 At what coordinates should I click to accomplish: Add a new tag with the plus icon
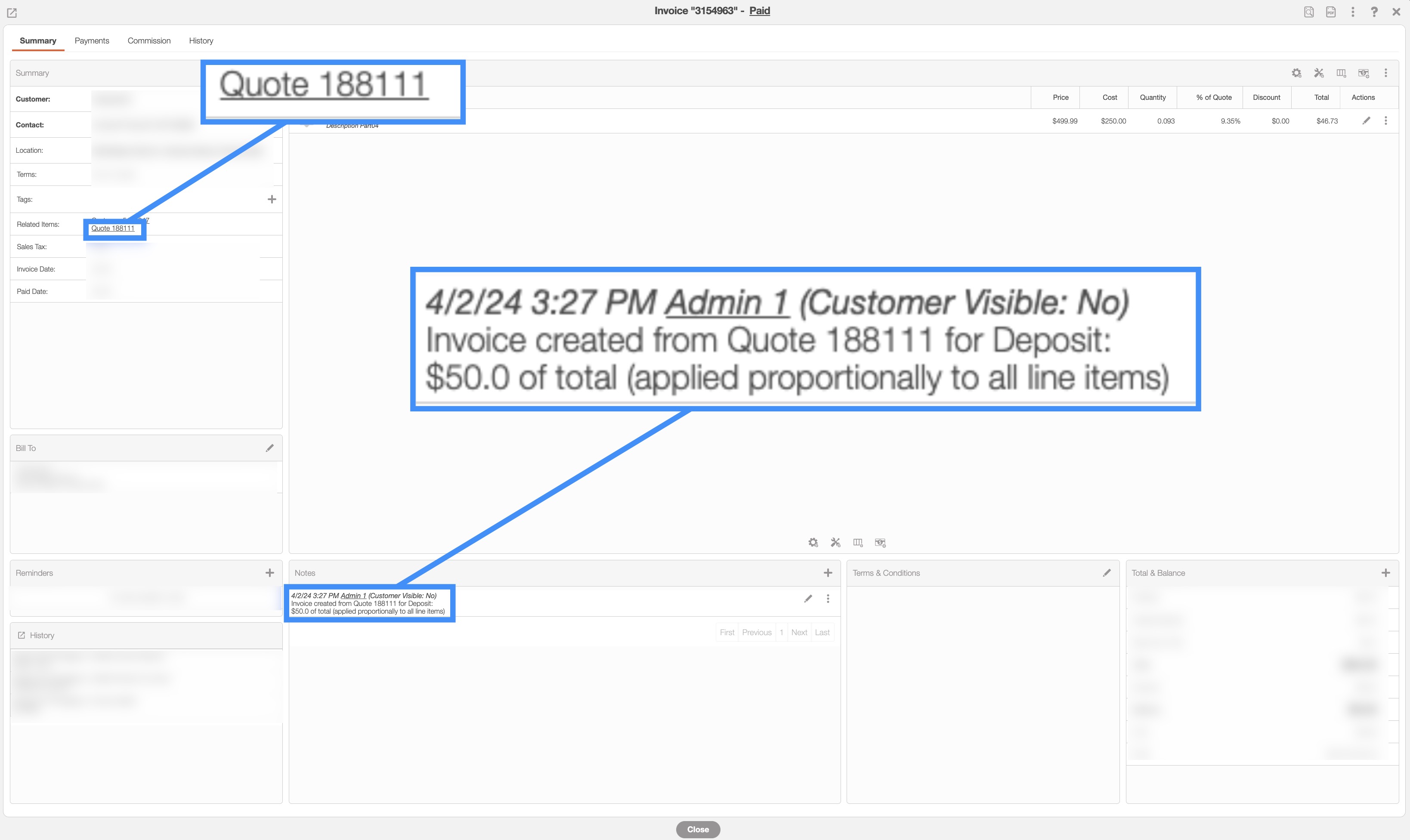click(272, 199)
